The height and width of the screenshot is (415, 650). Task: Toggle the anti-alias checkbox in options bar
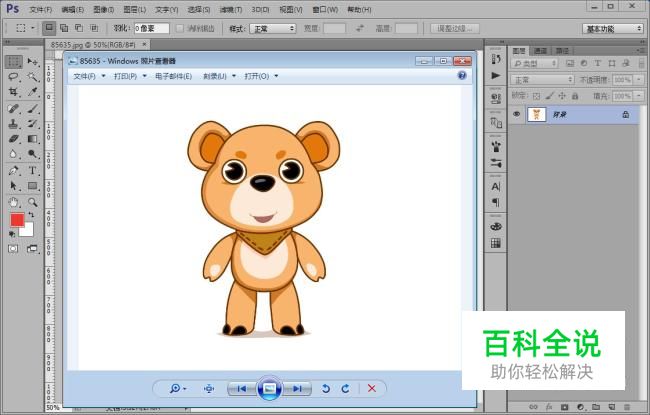(x=179, y=29)
